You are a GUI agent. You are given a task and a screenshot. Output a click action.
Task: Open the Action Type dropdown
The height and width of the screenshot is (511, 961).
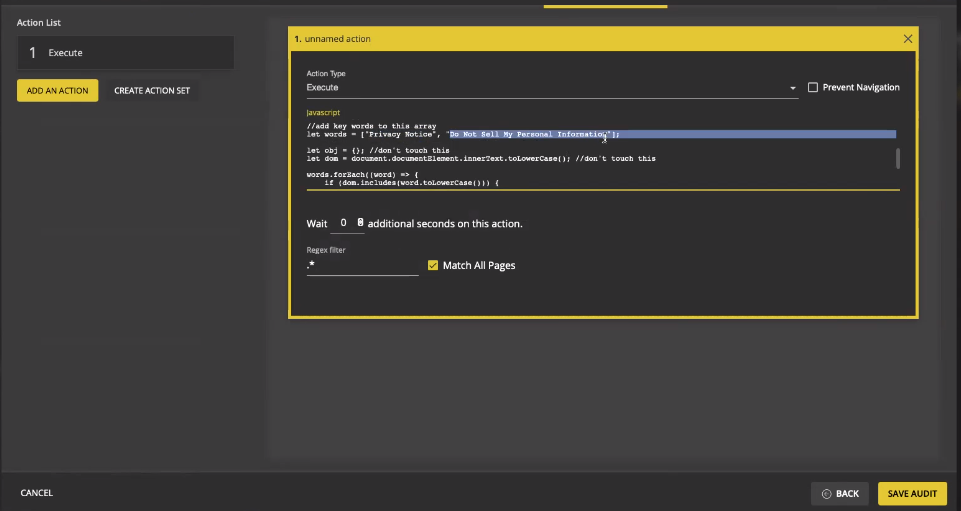click(x=552, y=88)
